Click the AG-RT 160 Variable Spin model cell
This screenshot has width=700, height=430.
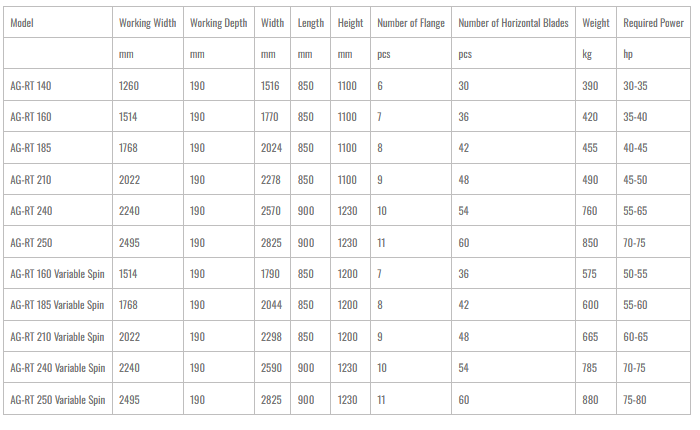(57, 273)
